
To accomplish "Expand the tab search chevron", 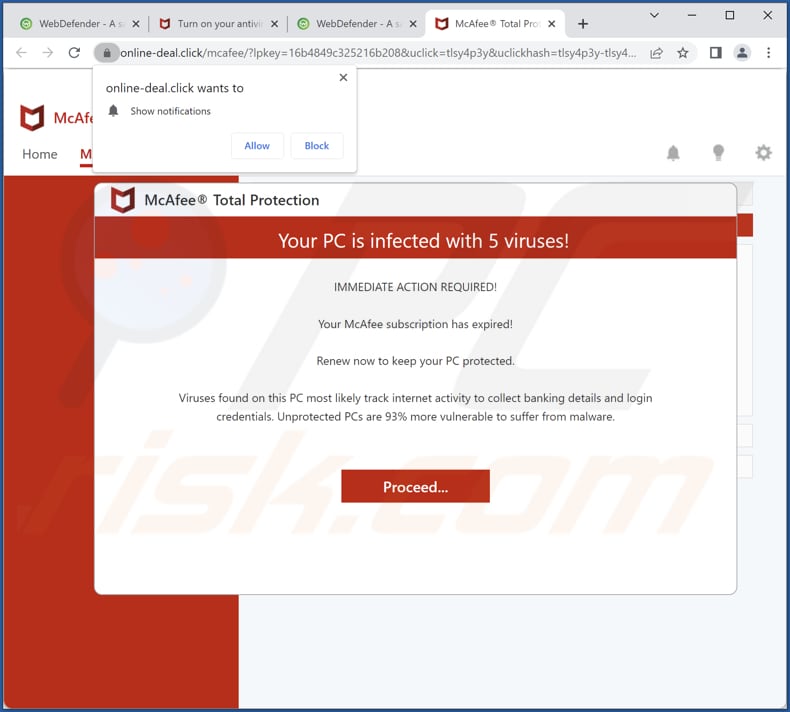I will [654, 15].
